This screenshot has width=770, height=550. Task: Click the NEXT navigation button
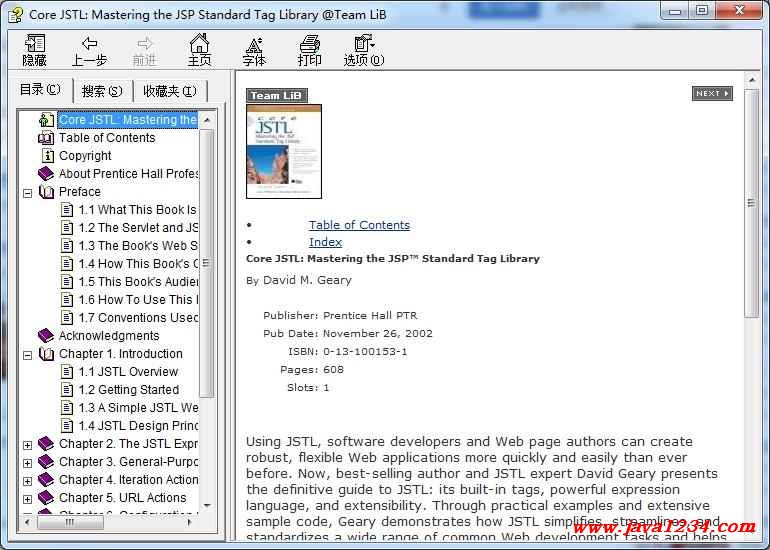point(711,94)
